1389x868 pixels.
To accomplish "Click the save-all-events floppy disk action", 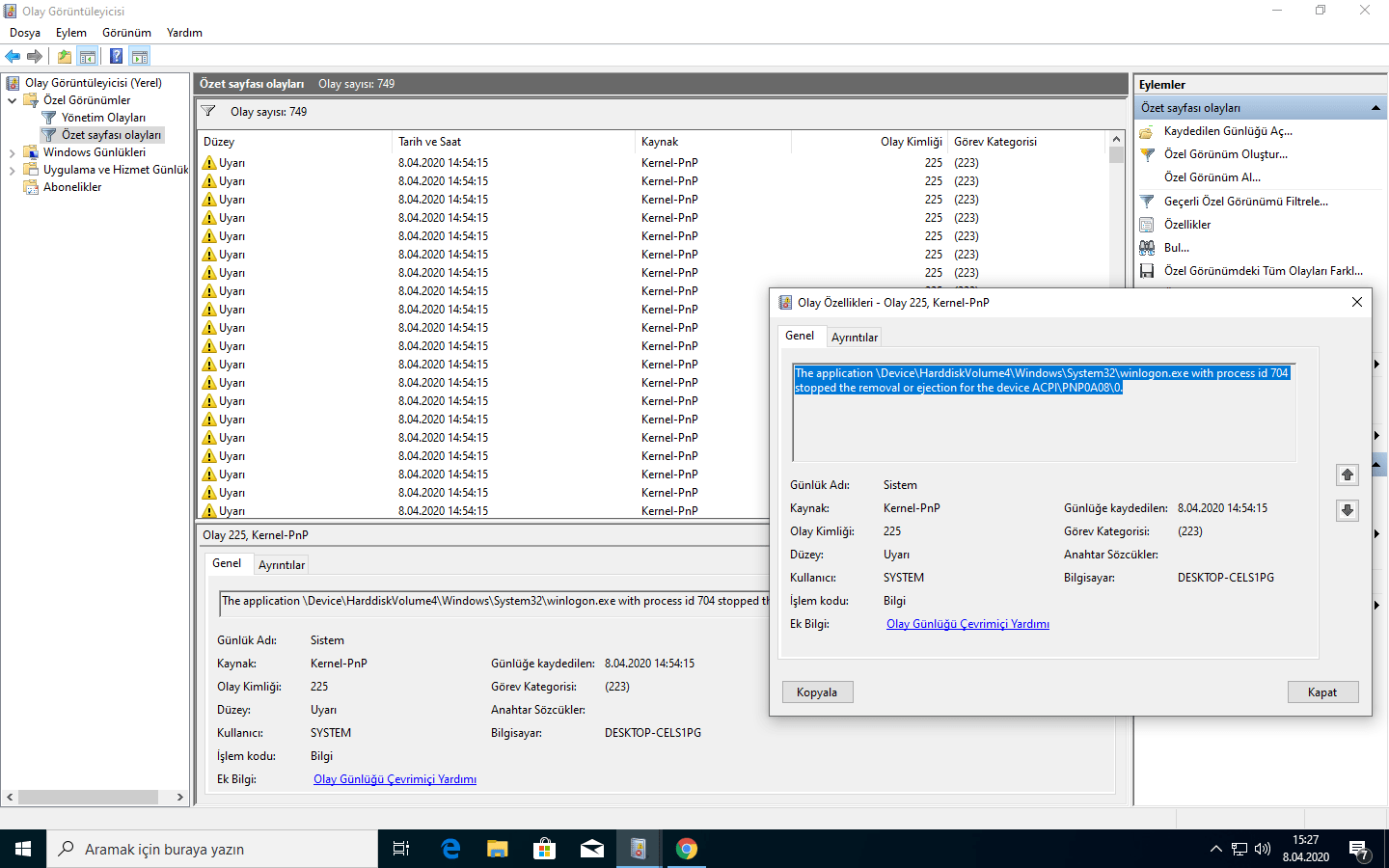I will point(1147,271).
